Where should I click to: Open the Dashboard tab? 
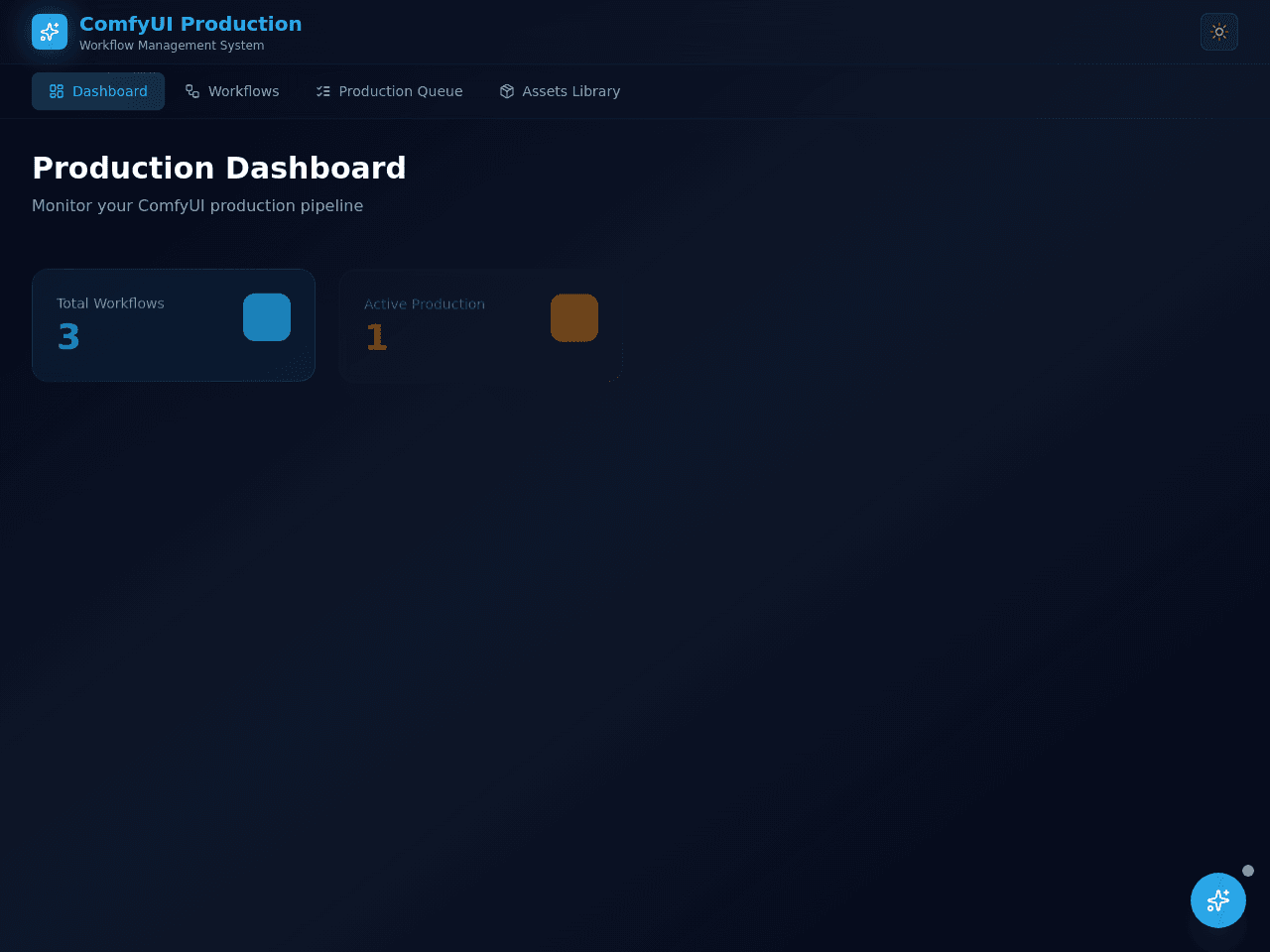pyautogui.click(x=98, y=91)
